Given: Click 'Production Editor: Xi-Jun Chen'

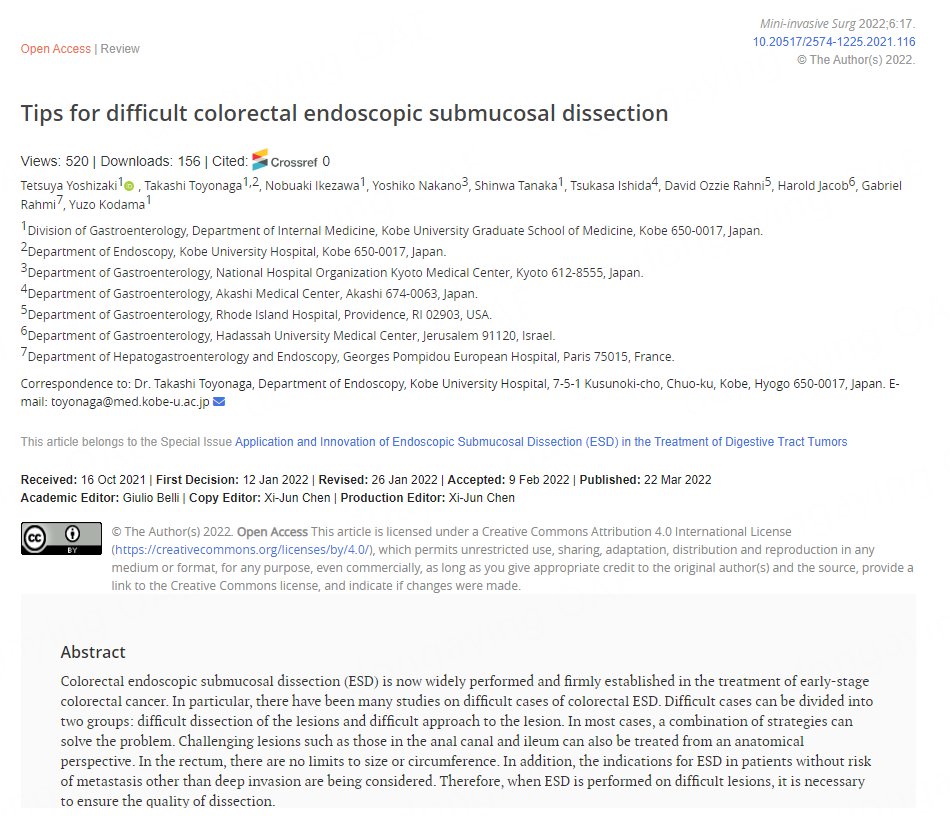Looking at the screenshot, I should [x=428, y=498].
